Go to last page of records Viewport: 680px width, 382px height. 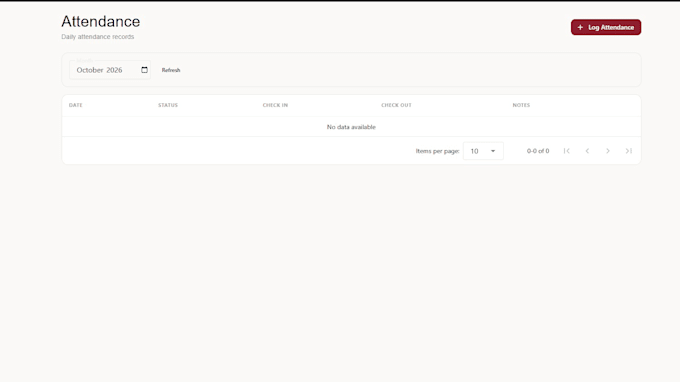tap(628, 151)
